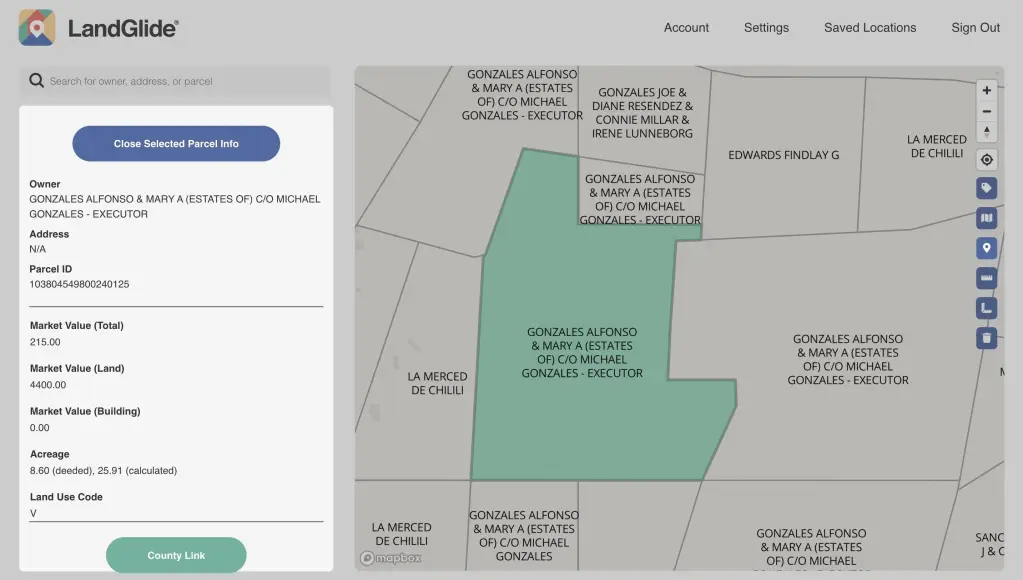Select the ruler measure tool
The width and height of the screenshot is (1023, 580).
tap(986, 278)
